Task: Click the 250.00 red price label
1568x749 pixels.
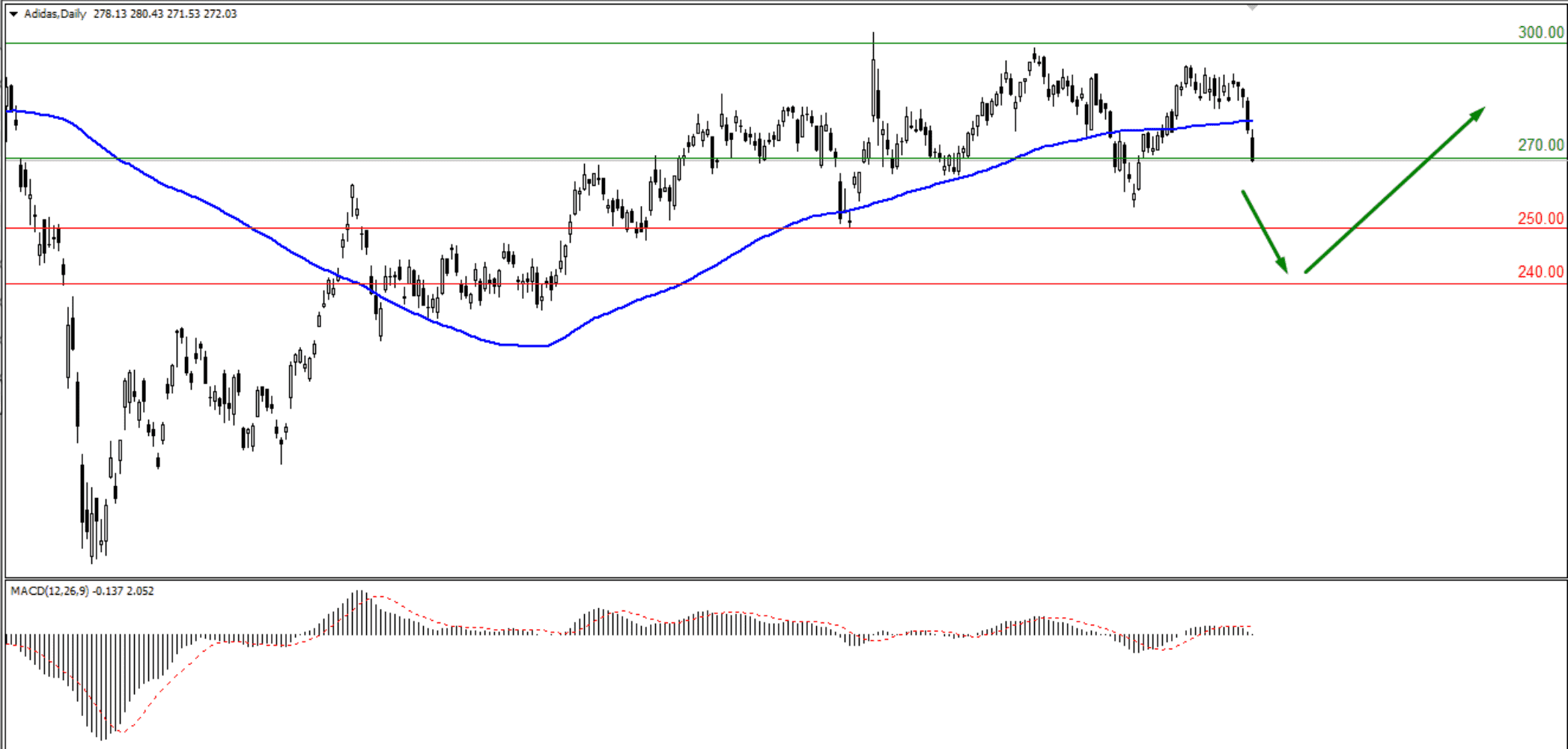Action: (x=1540, y=218)
